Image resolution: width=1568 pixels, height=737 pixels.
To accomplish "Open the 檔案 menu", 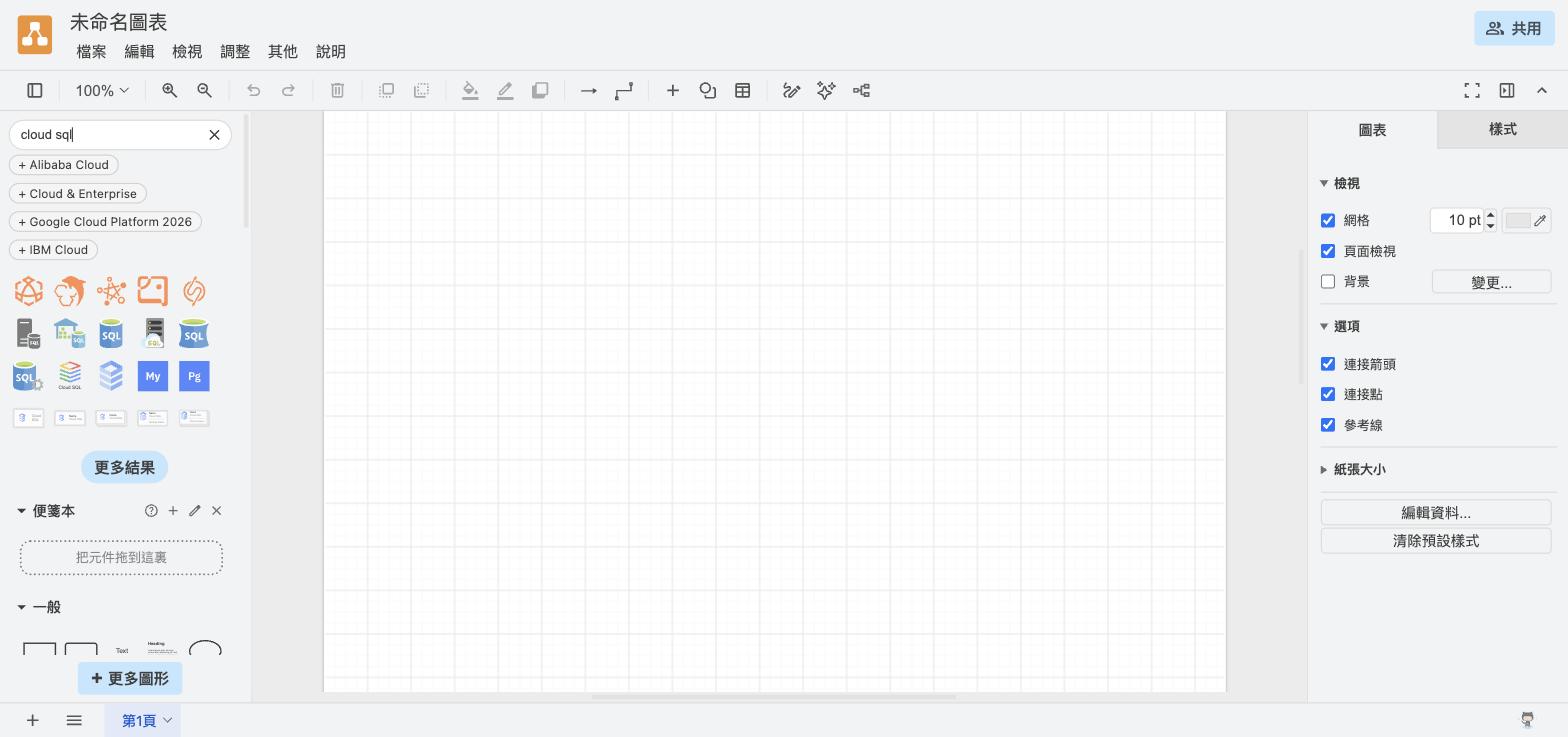I will coord(91,51).
